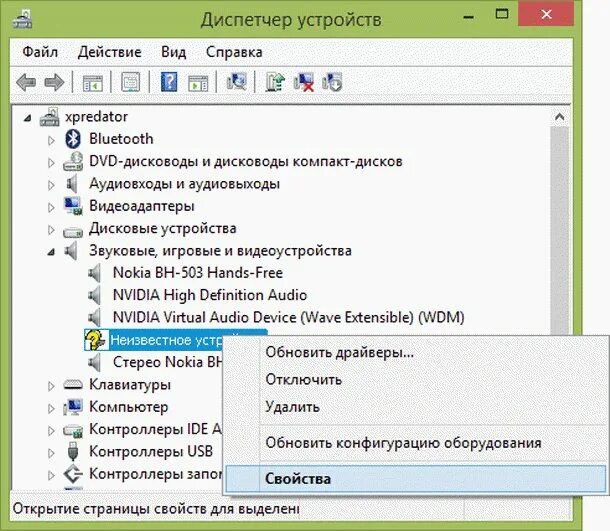
Task: Select NVIDIA Virtual Audio Device (WDM)
Action: coord(289,317)
